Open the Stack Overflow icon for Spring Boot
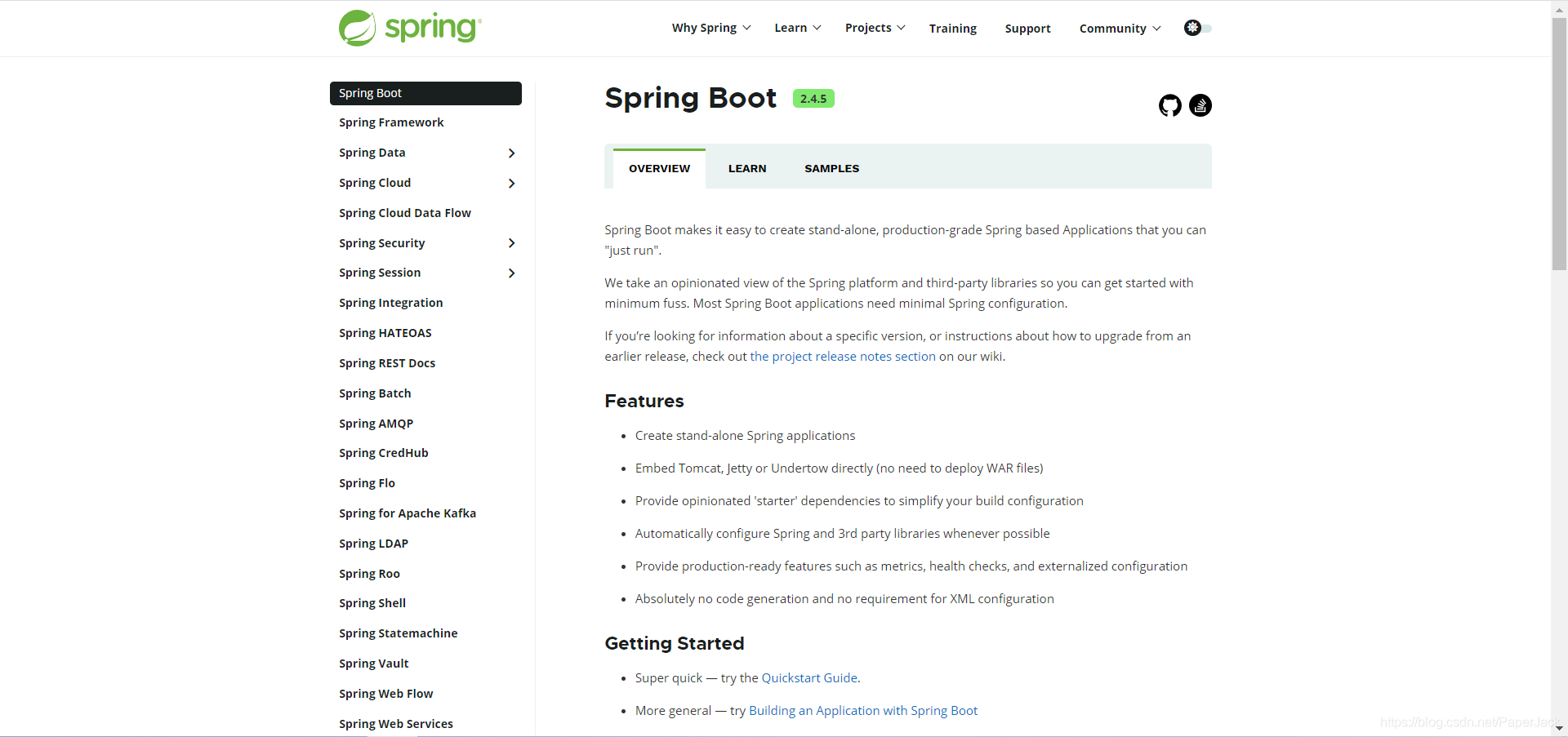1568x737 pixels. pos(1200,105)
